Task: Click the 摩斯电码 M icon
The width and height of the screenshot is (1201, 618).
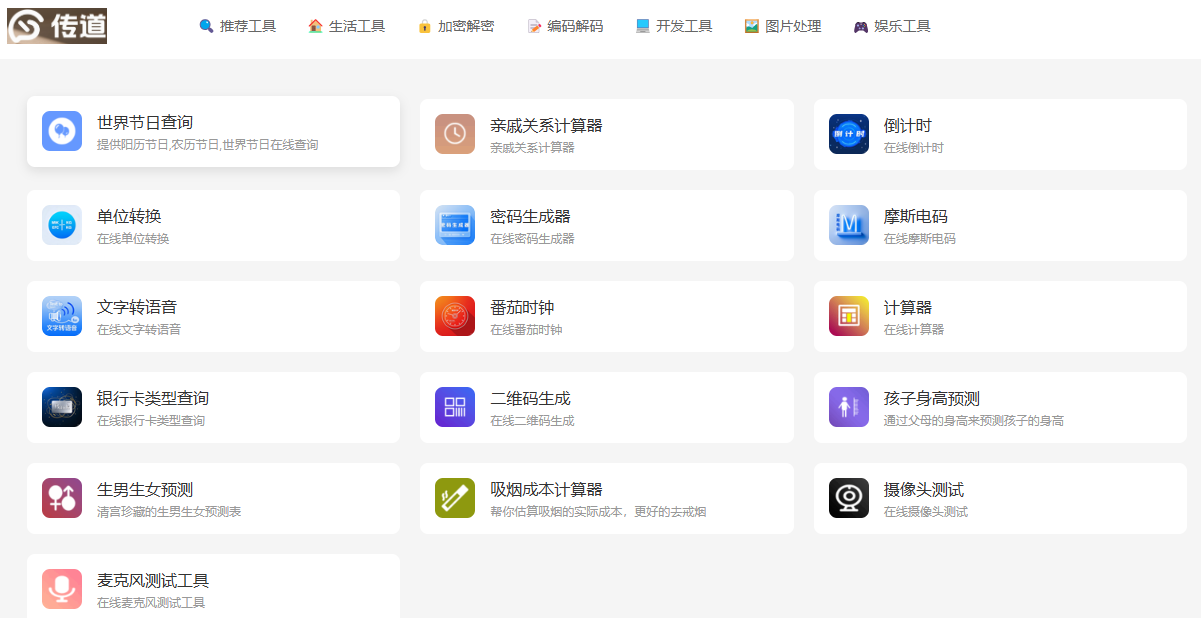Action: [849, 225]
